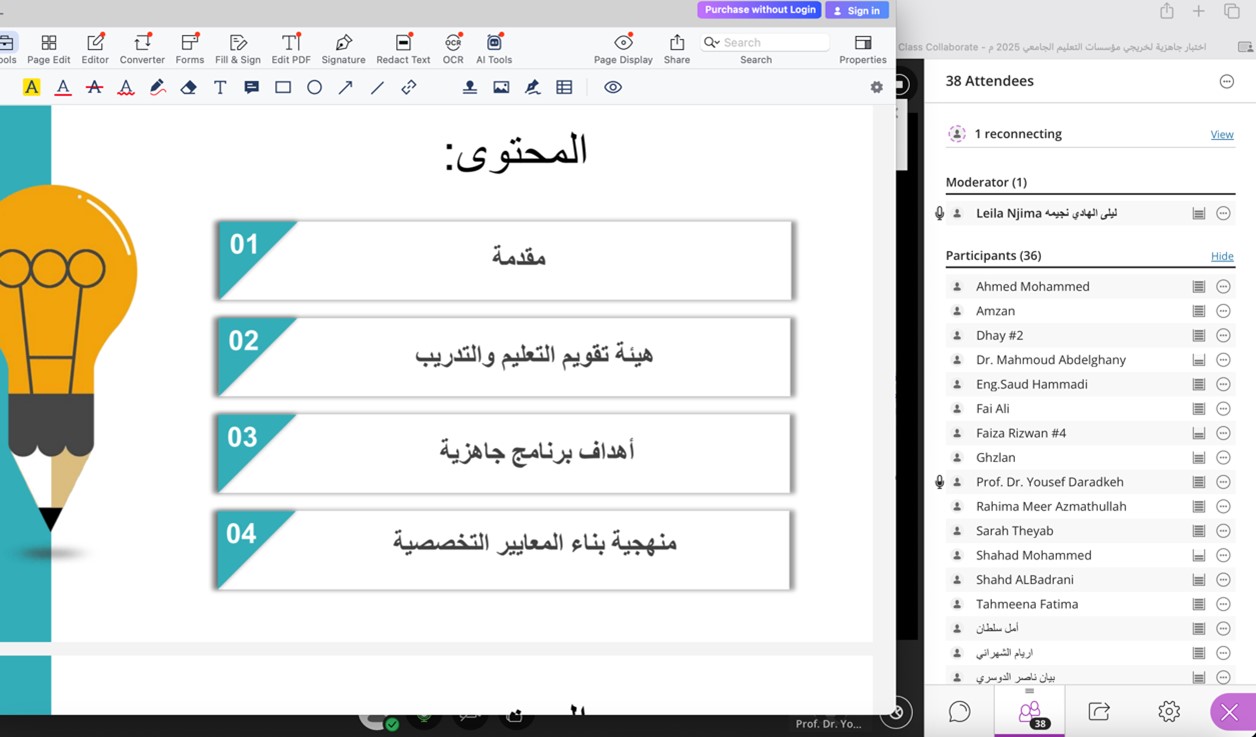Choose the rectangle shape tool
Screen dimensions: 1256x737
pyautogui.click(x=283, y=88)
